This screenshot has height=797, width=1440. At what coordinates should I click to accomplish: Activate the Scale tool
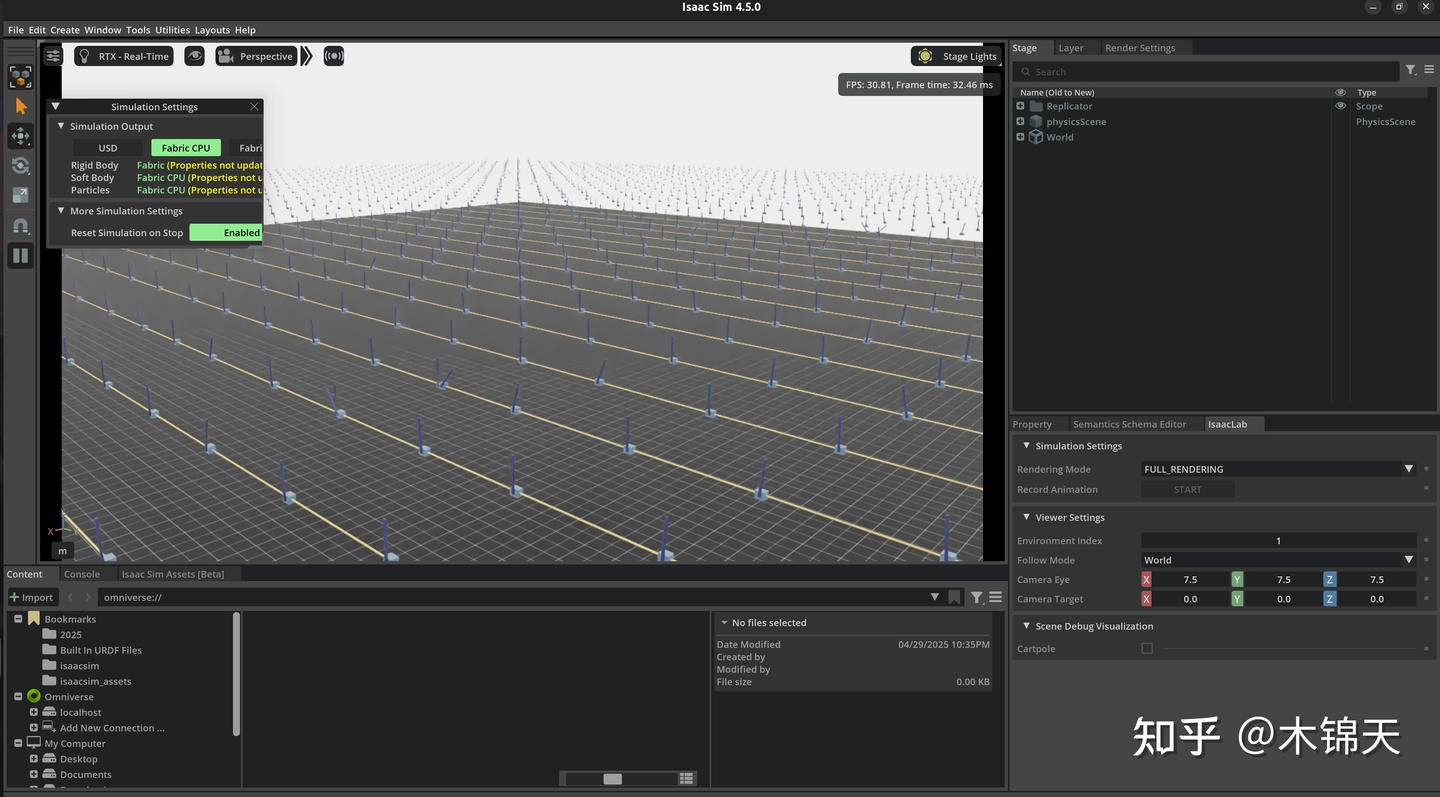pyautogui.click(x=20, y=196)
